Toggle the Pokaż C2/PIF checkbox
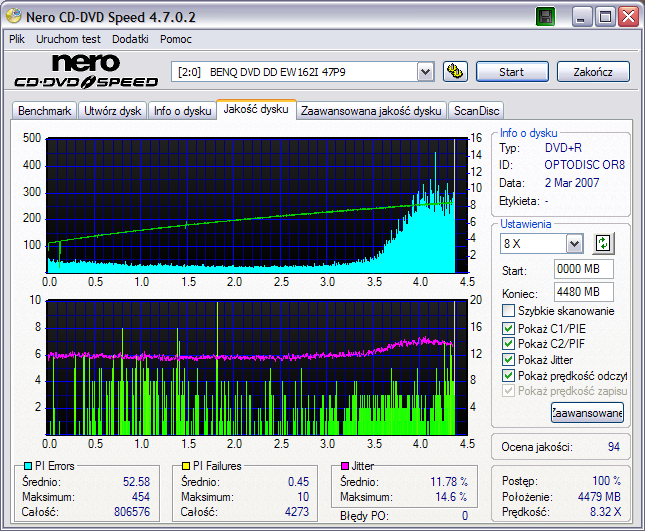This screenshot has width=645, height=531. 508,343
